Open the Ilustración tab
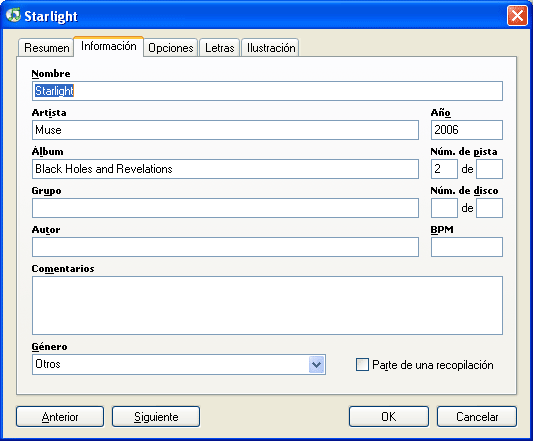The image size is (533, 441). point(271,48)
